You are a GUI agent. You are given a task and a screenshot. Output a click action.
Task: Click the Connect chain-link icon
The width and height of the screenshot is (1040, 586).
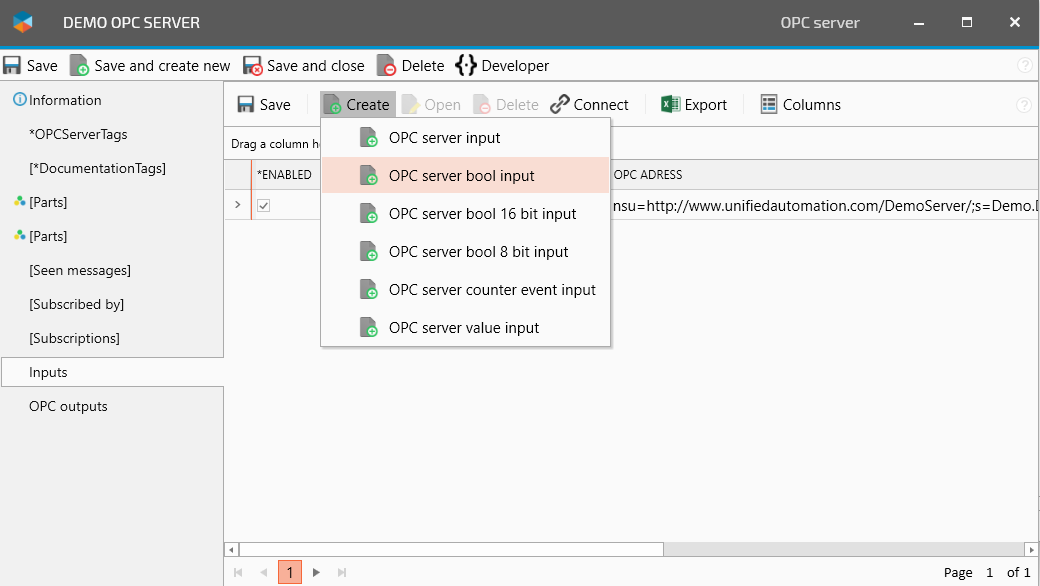[x=560, y=105]
